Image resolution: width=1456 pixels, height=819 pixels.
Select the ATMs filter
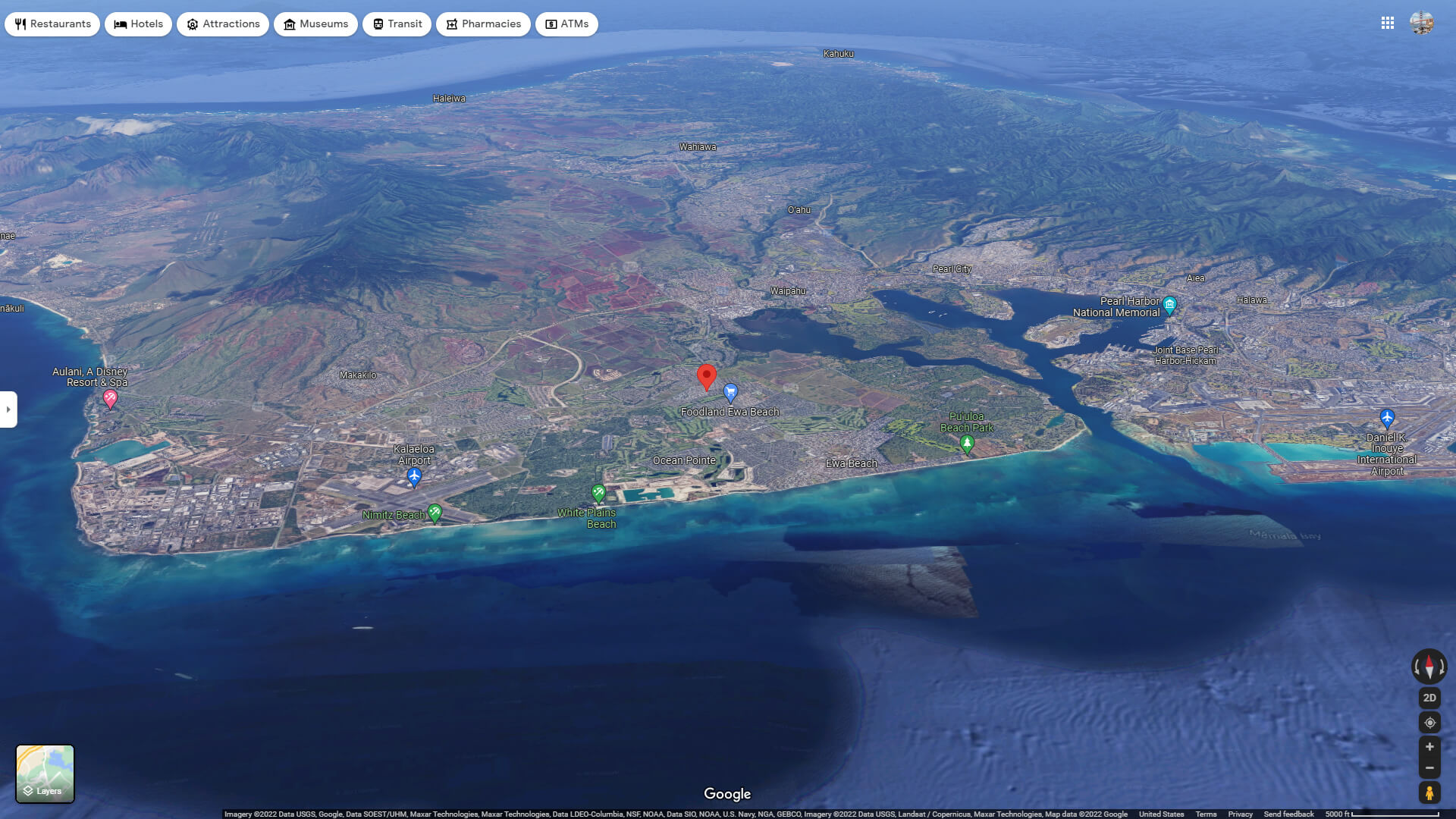(x=551, y=24)
